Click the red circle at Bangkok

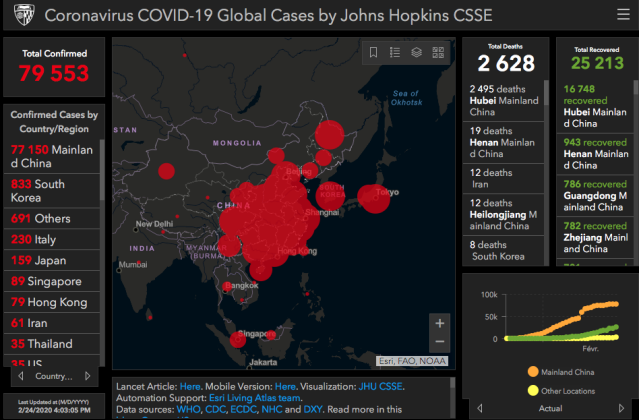227,286
